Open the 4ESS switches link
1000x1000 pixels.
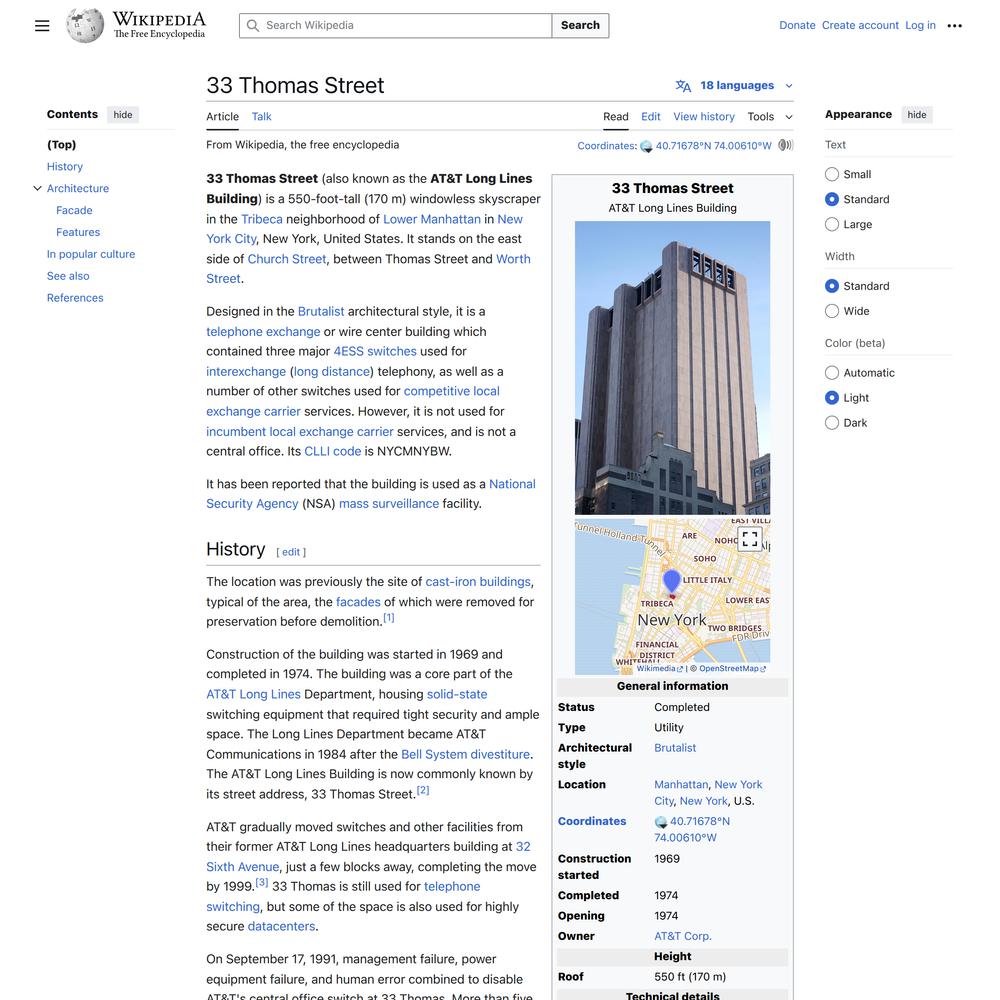pos(375,351)
